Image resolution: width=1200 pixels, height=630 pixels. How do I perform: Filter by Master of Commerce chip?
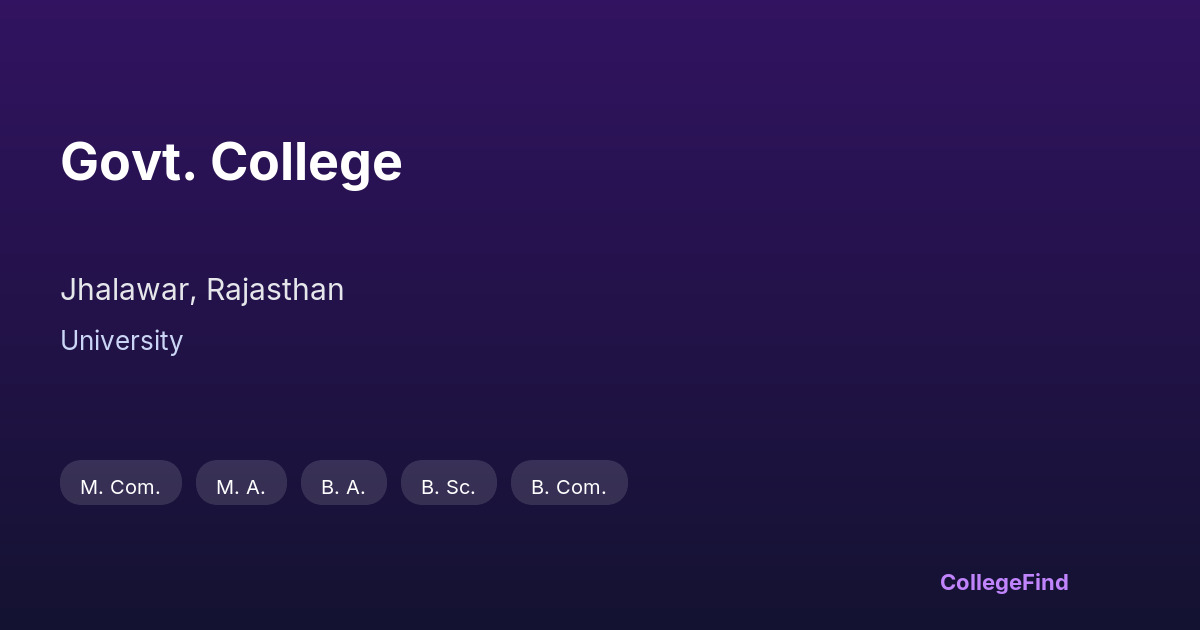(x=120, y=484)
